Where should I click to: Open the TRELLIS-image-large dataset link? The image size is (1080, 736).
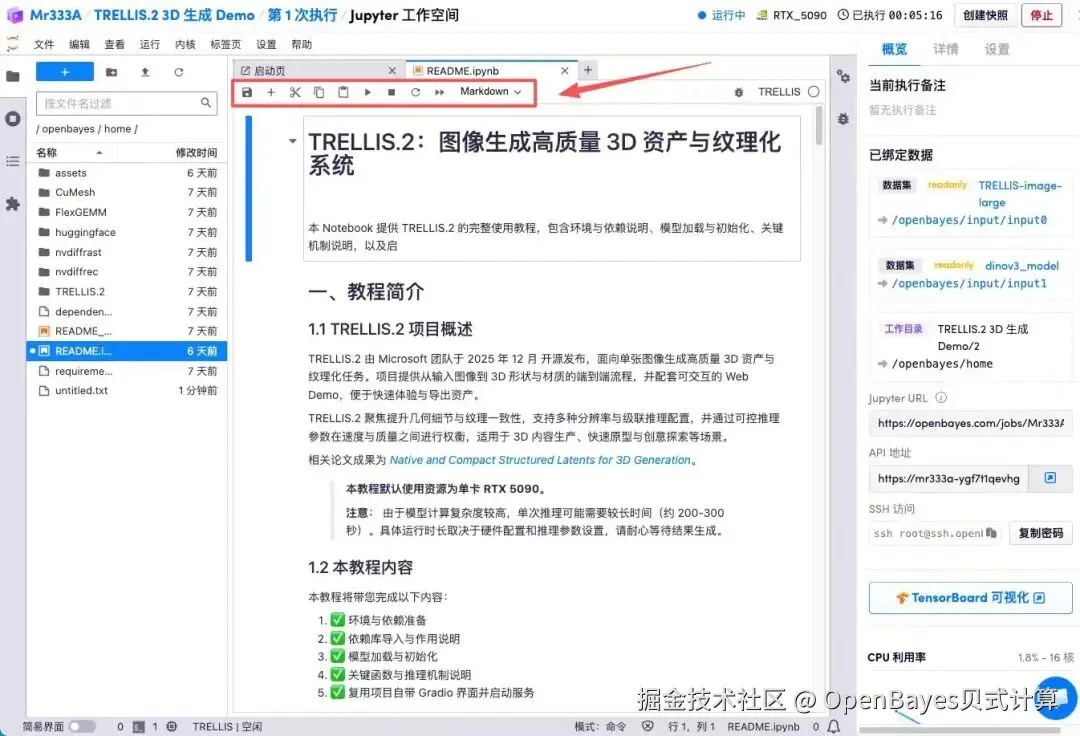tap(1019, 193)
